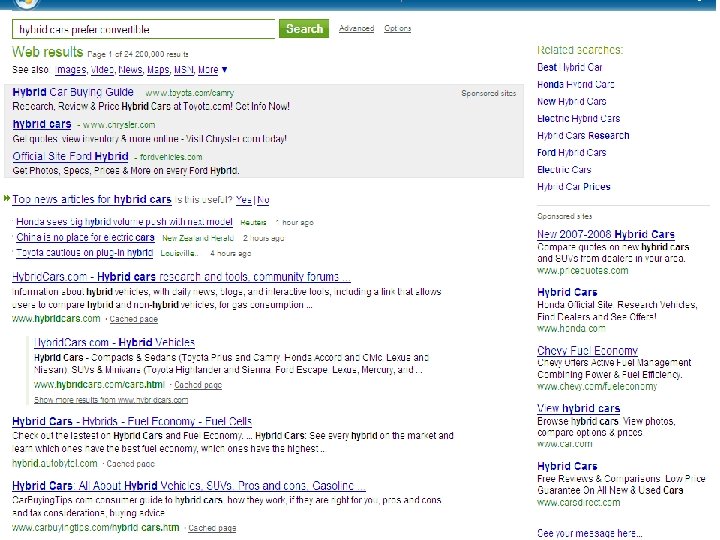Switch to MSN results
This screenshot has height=540, width=720.
(x=184, y=69)
